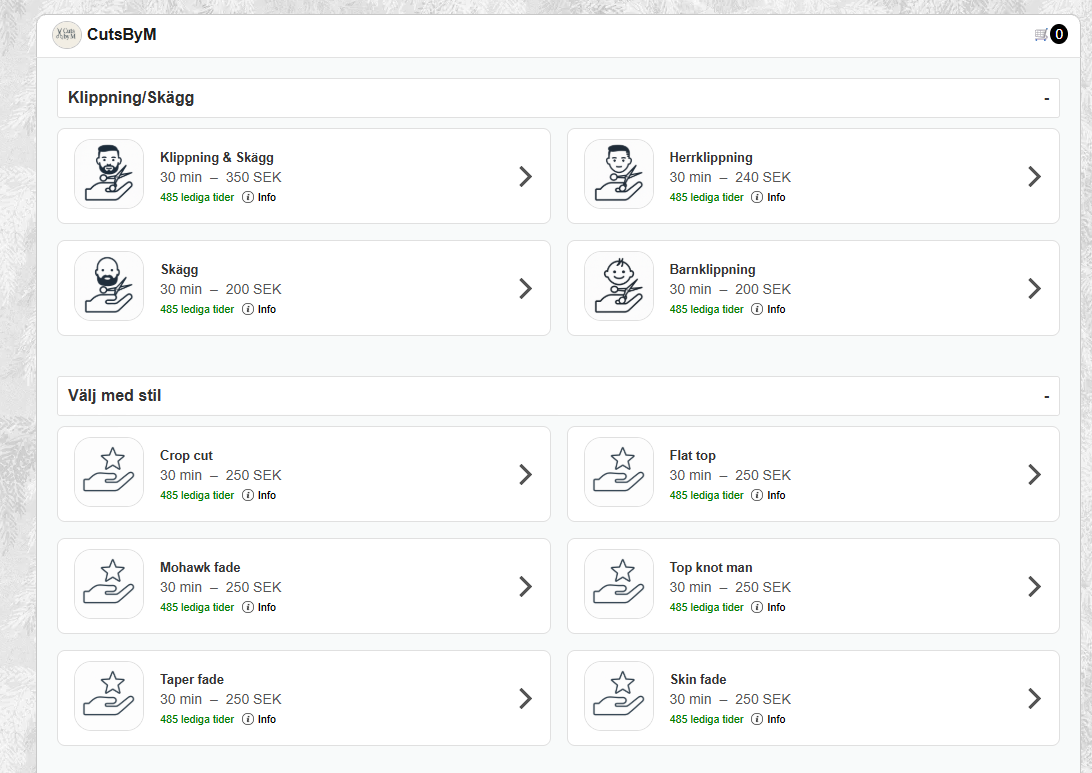Show Info for Klippning & Skägg
Viewport: 1092px width, 773px height.
point(259,198)
